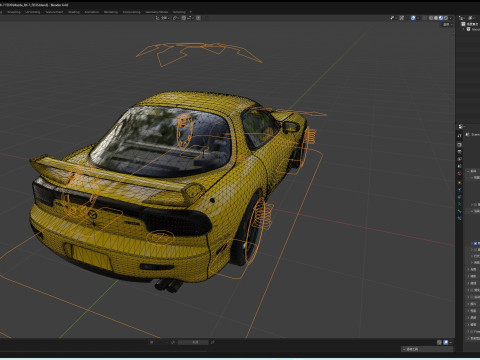Open the World properties tab
Viewport: 480px width, 360px height.
pos(460,173)
